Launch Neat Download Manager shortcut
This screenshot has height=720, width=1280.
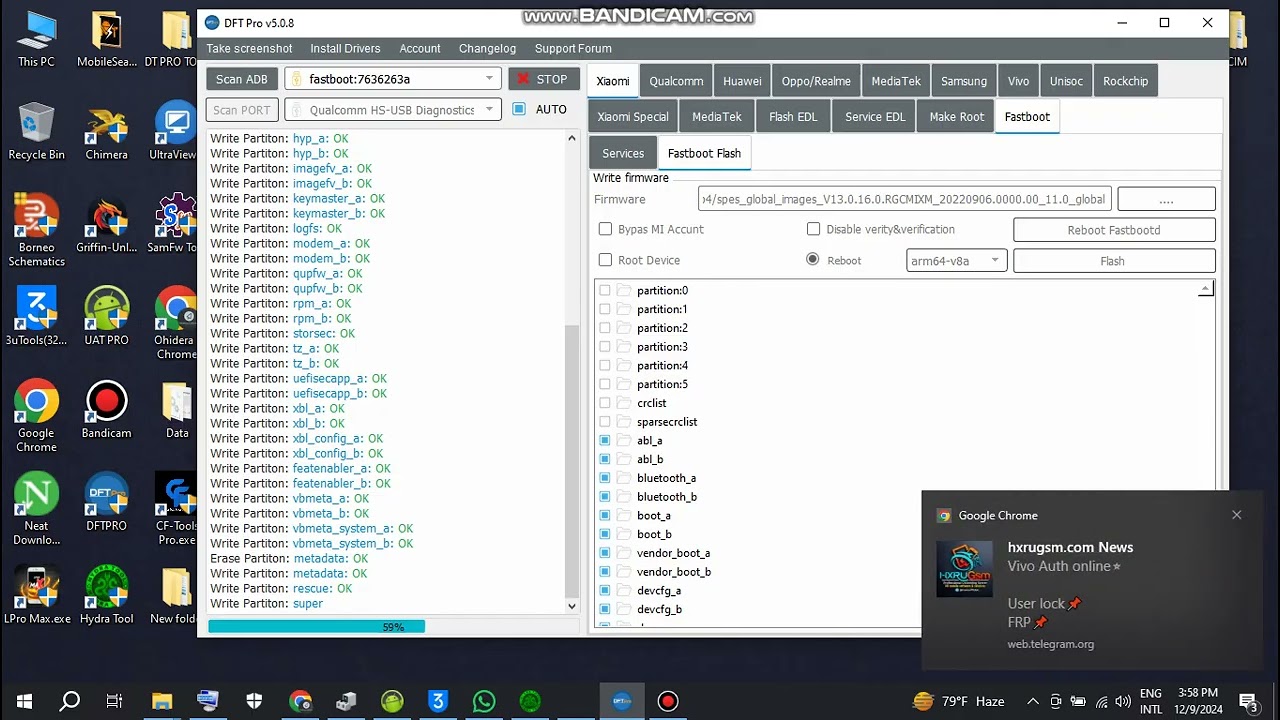pos(36,510)
